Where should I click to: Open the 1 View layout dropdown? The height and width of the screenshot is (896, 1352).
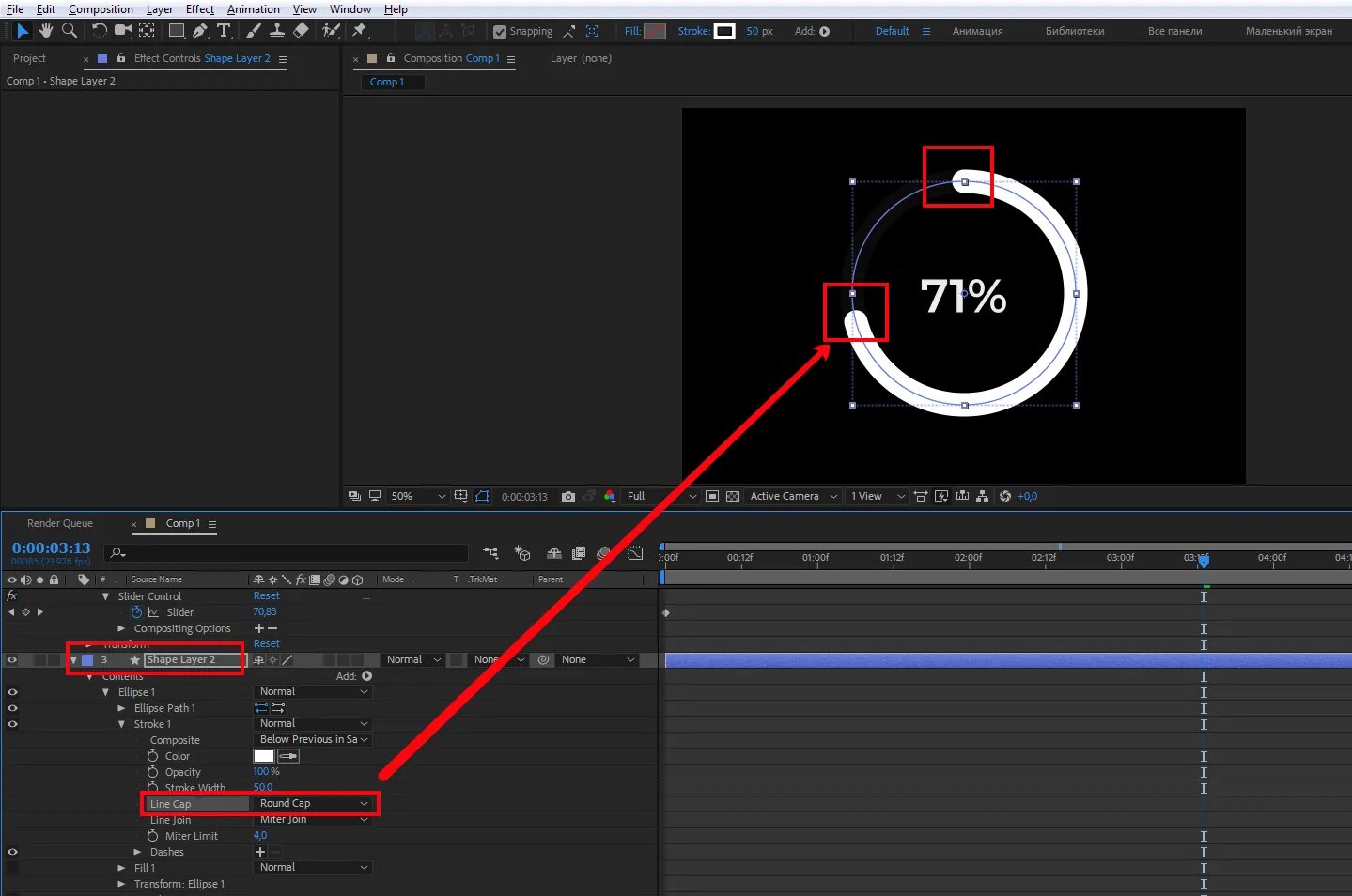click(878, 497)
